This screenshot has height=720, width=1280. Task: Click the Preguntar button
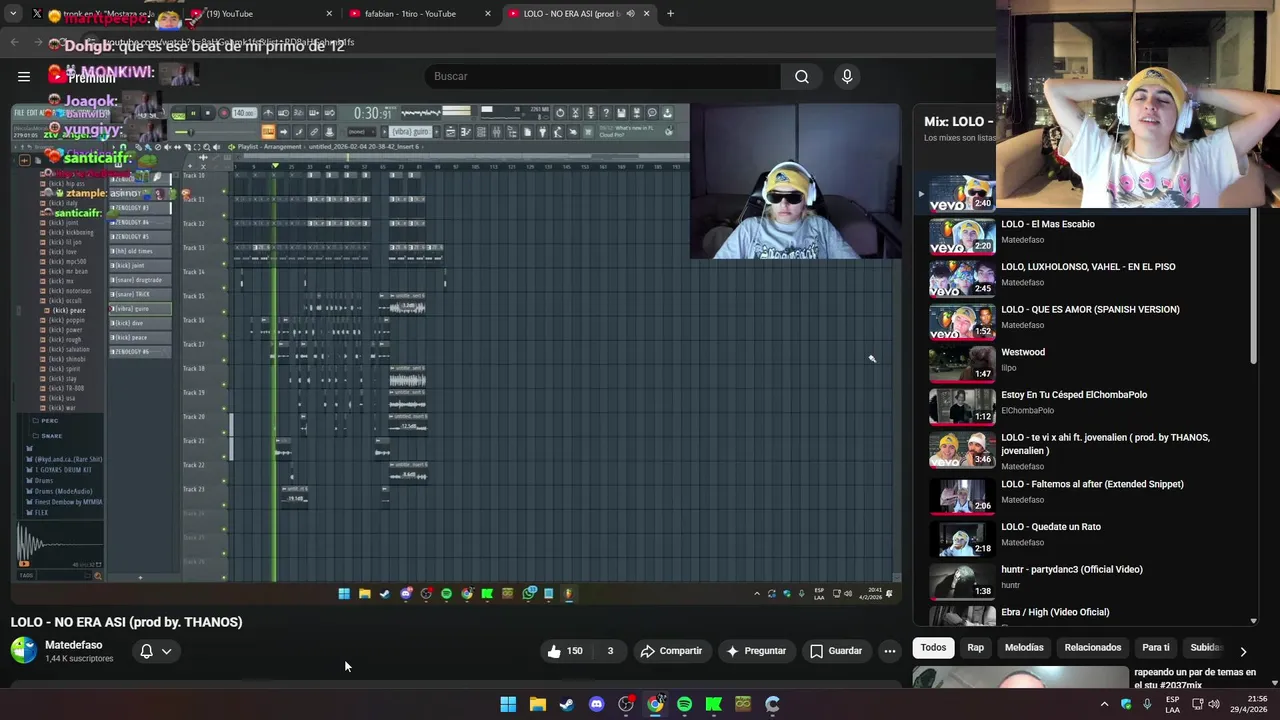click(756, 651)
